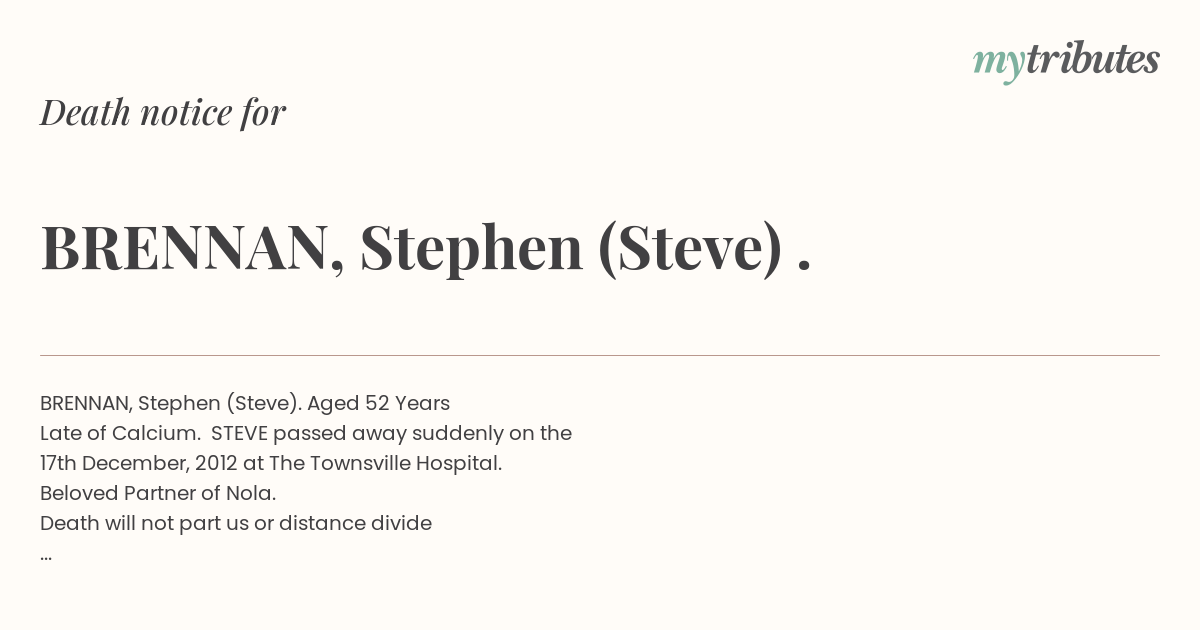
Task: Expand the truncated text ellipsis
Action: [46, 556]
